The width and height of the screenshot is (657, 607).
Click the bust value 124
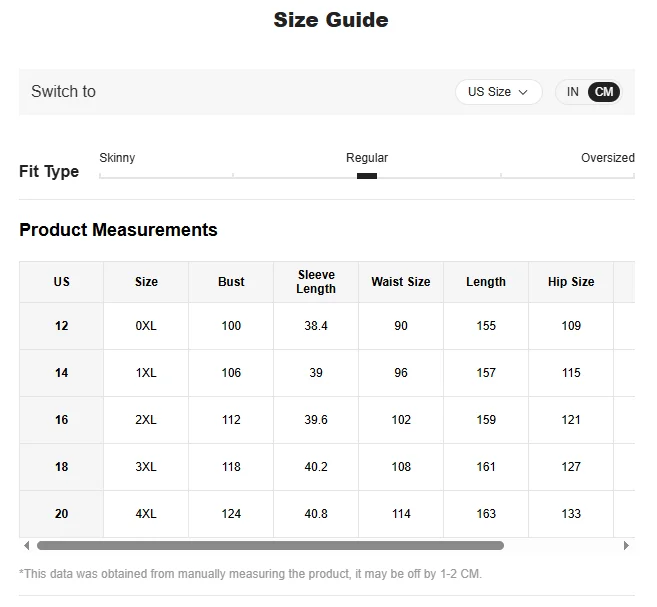pos(231,514)
